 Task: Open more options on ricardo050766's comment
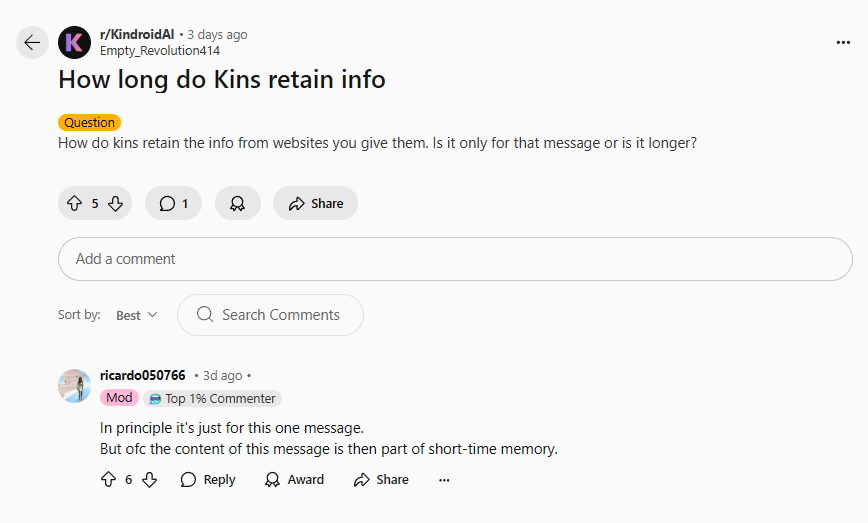[444, 480]
